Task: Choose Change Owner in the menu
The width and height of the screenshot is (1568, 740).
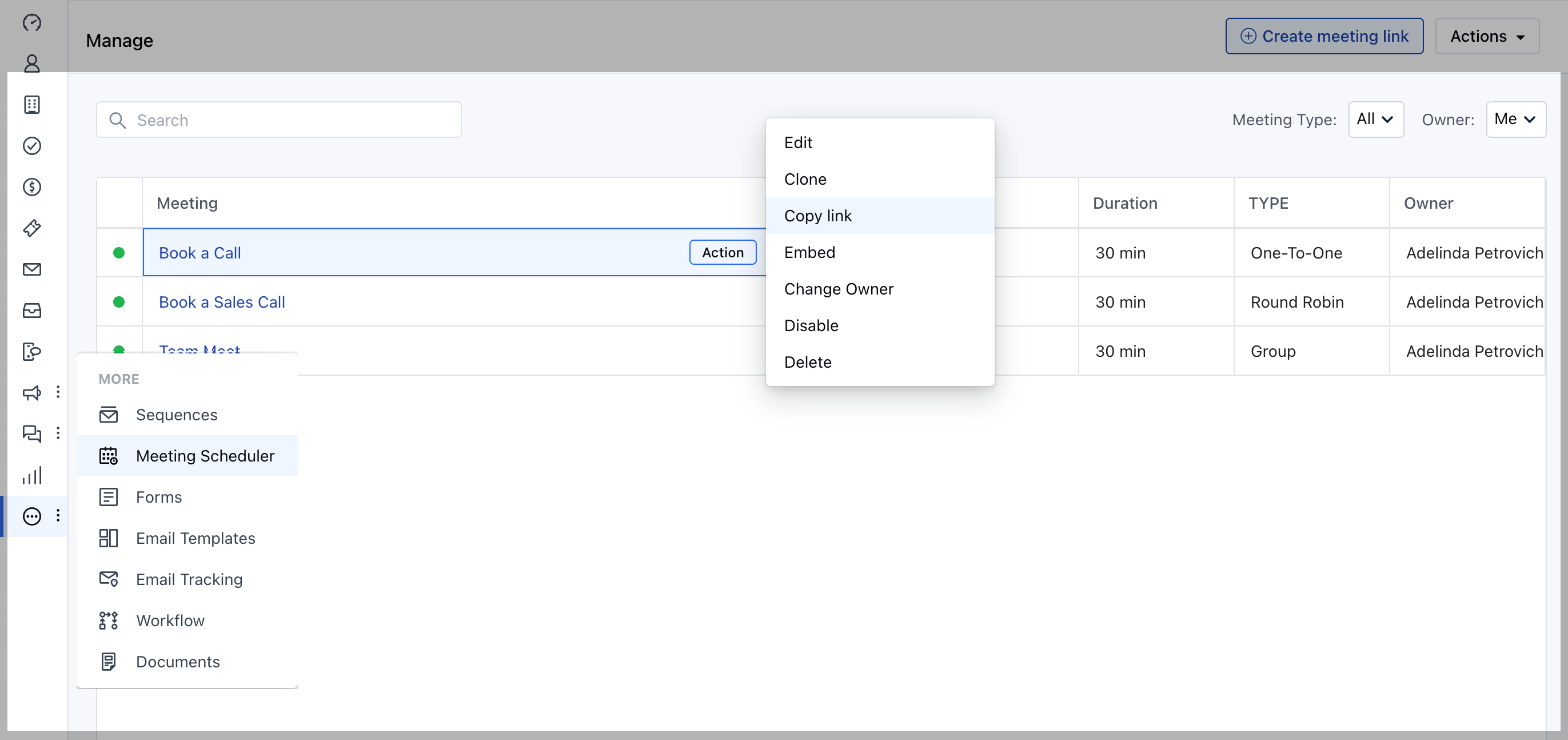Action: click(838, 289)
